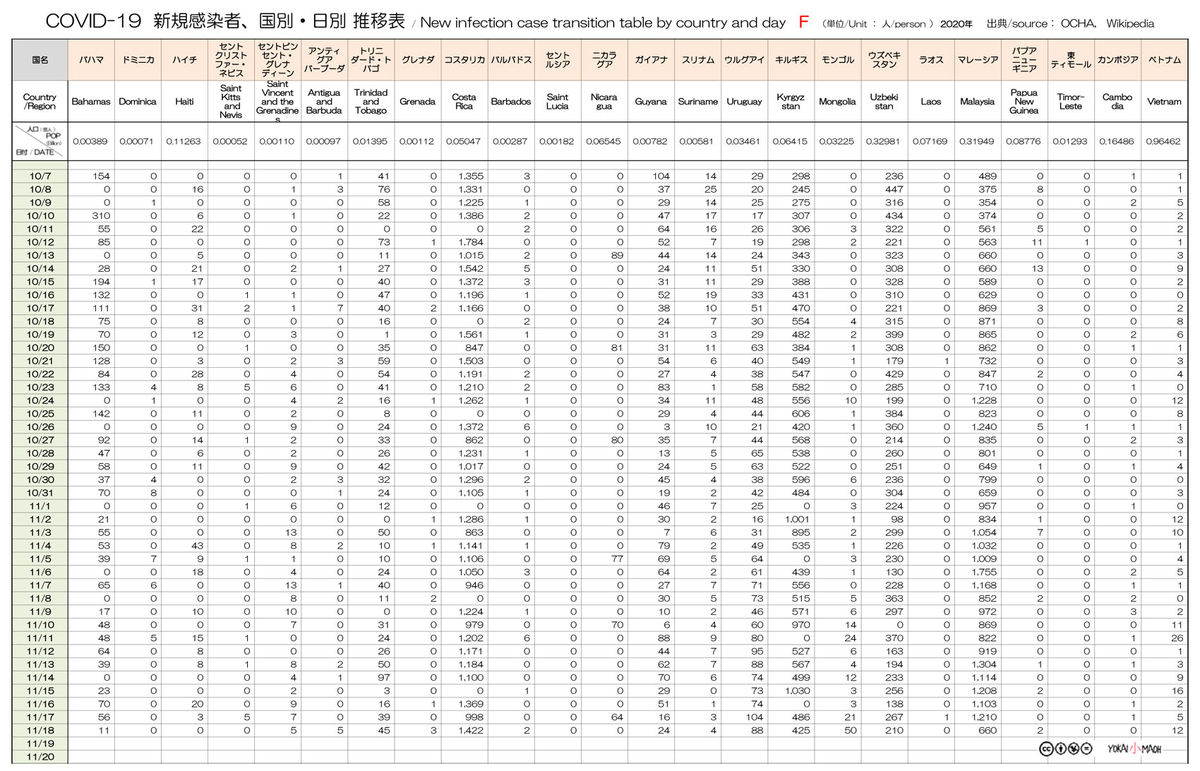Select the 10/31 date row label
1200x771 pixels.
[x=41, y=491]
